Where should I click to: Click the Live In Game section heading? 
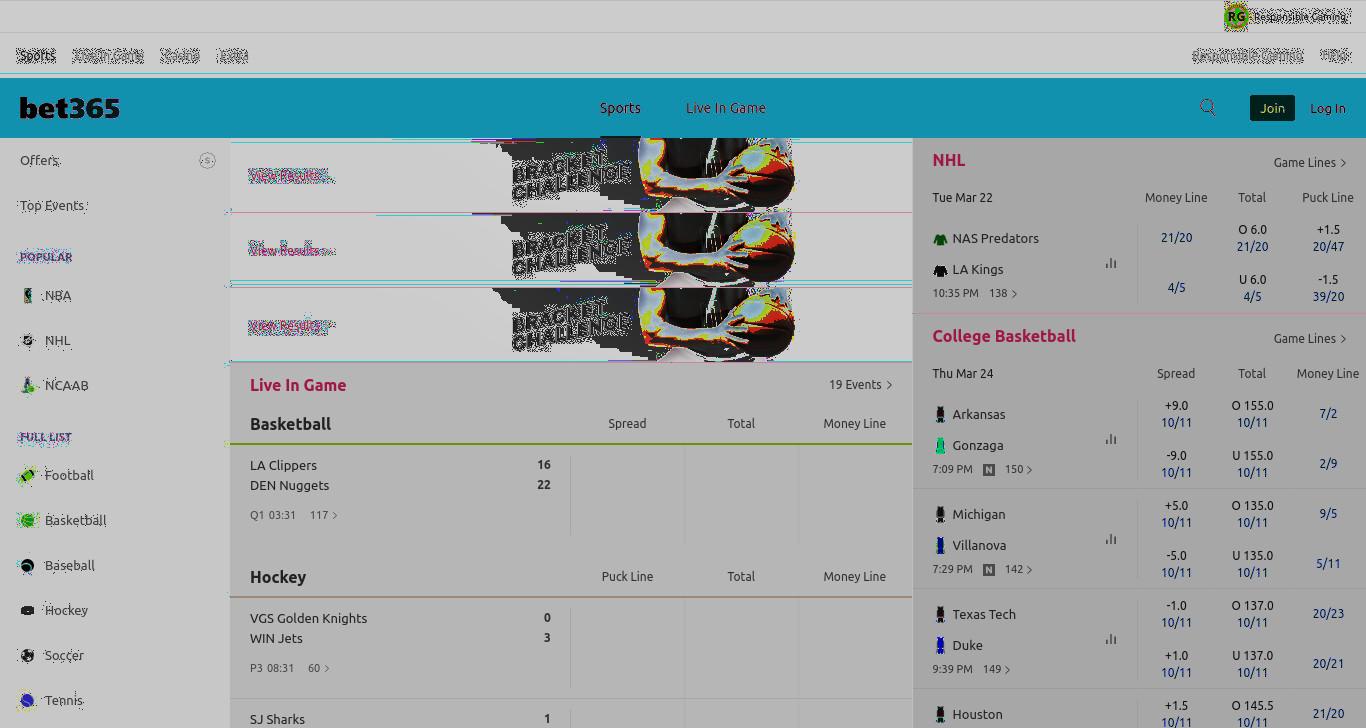pos(298,385)
